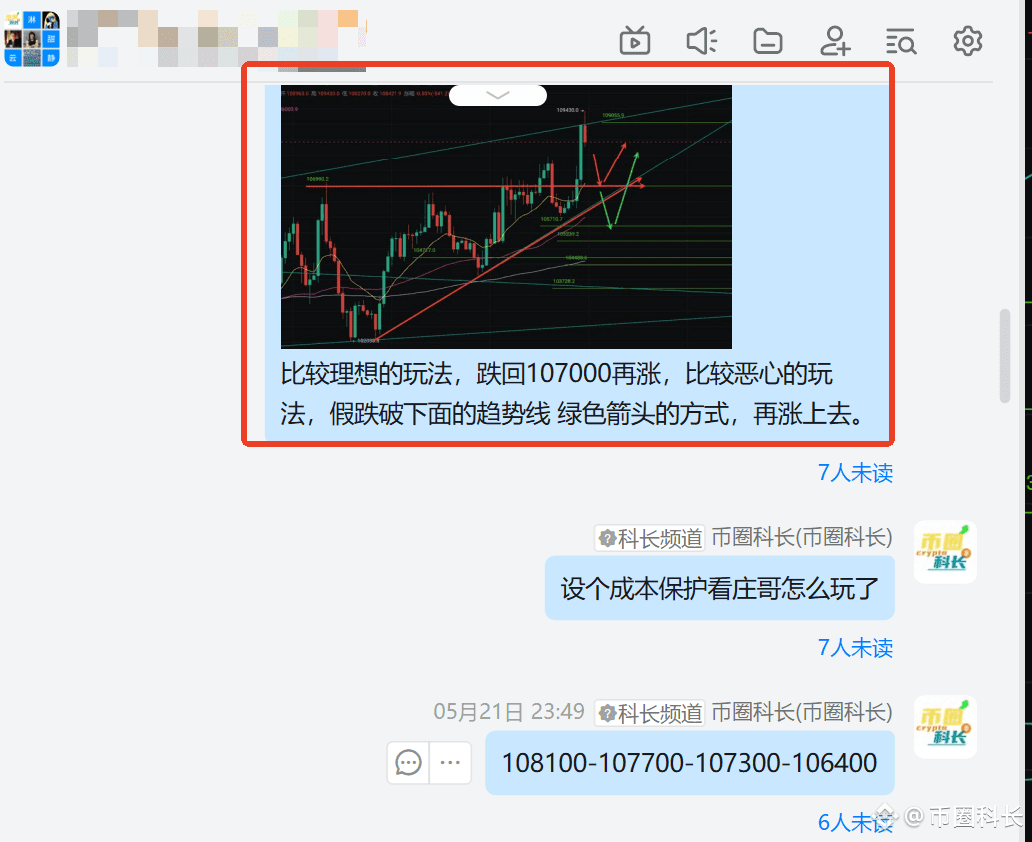Viewport: 1032px width, 842px height.
Task: Click sender avatar beside 108100 message
Action: [945, 727]
